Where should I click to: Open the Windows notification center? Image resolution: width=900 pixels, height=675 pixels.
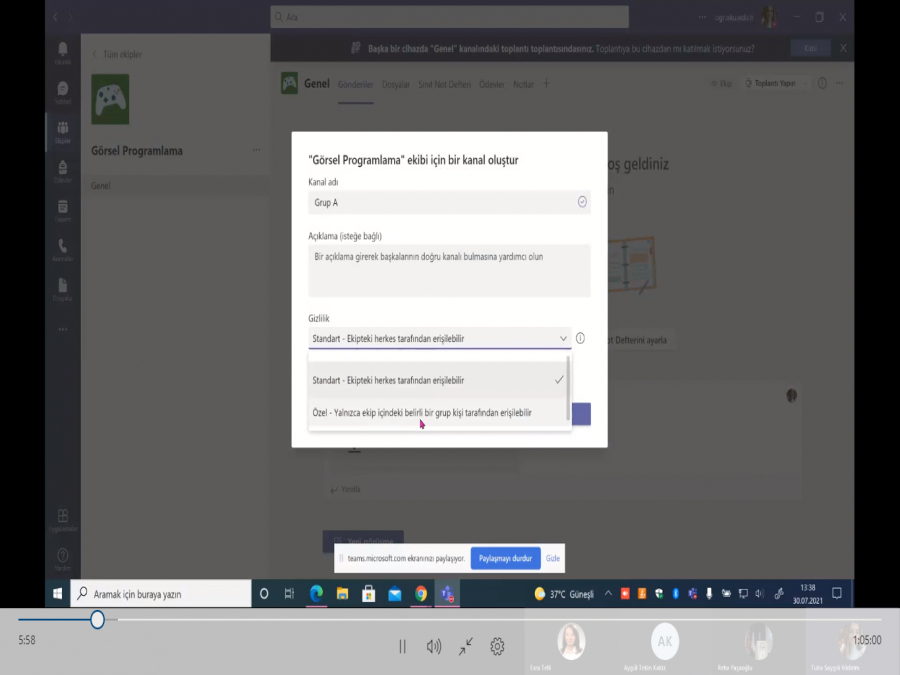tap(837, 593)
